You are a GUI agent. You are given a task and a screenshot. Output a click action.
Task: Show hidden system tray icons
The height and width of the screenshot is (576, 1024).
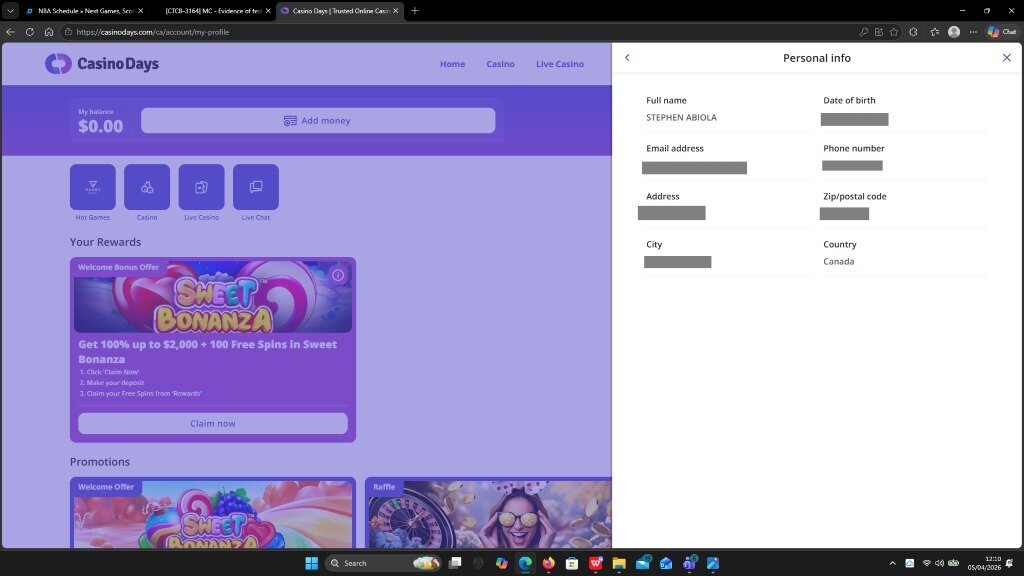tap(892, 563)
